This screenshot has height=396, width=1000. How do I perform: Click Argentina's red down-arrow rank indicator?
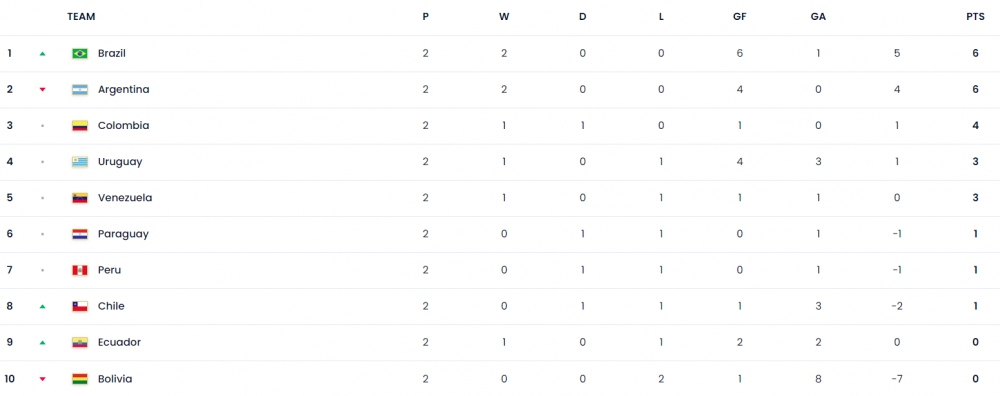point(43,90)
